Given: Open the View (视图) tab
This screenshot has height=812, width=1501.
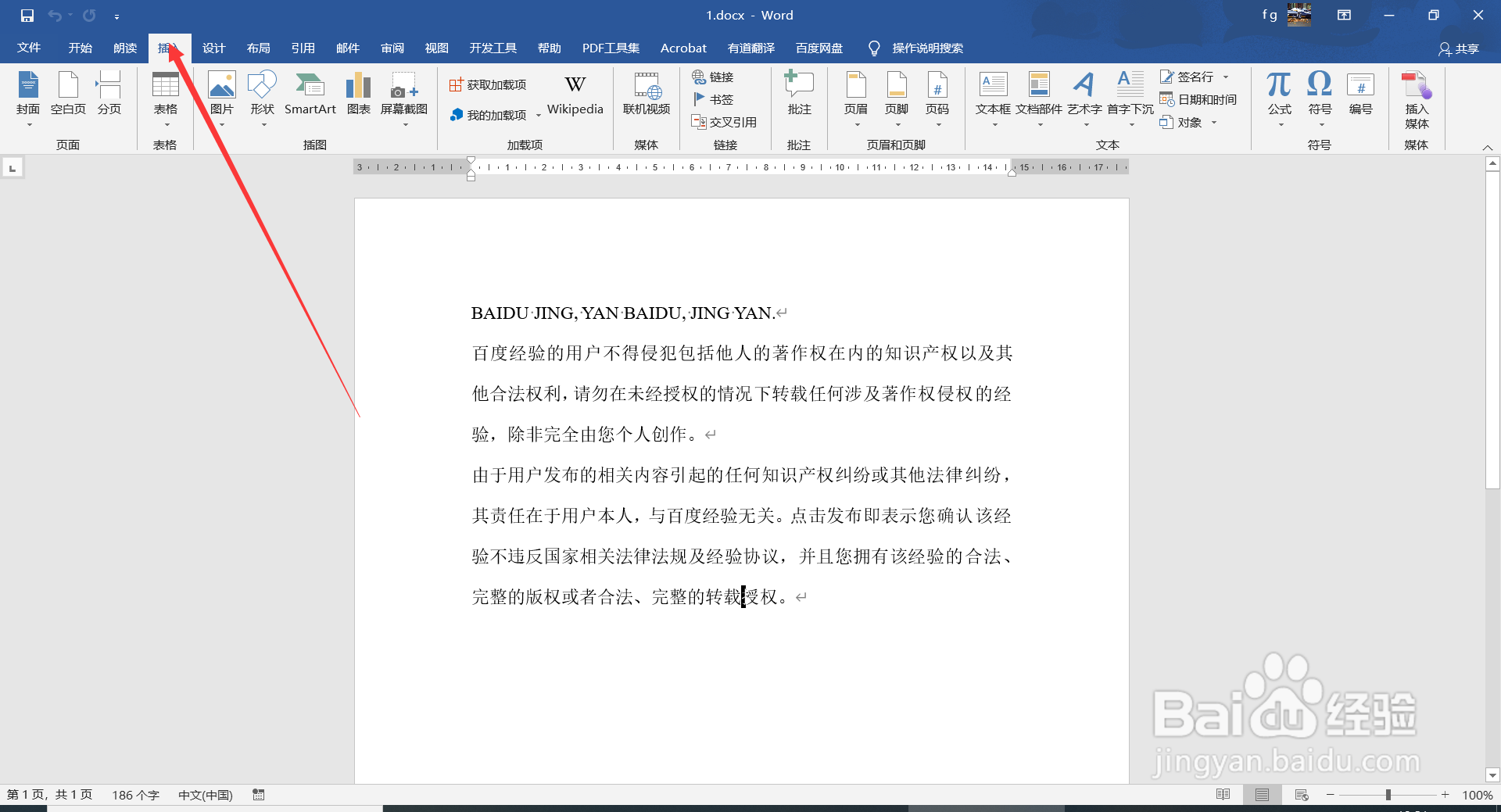Looking at the screenshot, I should coord(436,48).
